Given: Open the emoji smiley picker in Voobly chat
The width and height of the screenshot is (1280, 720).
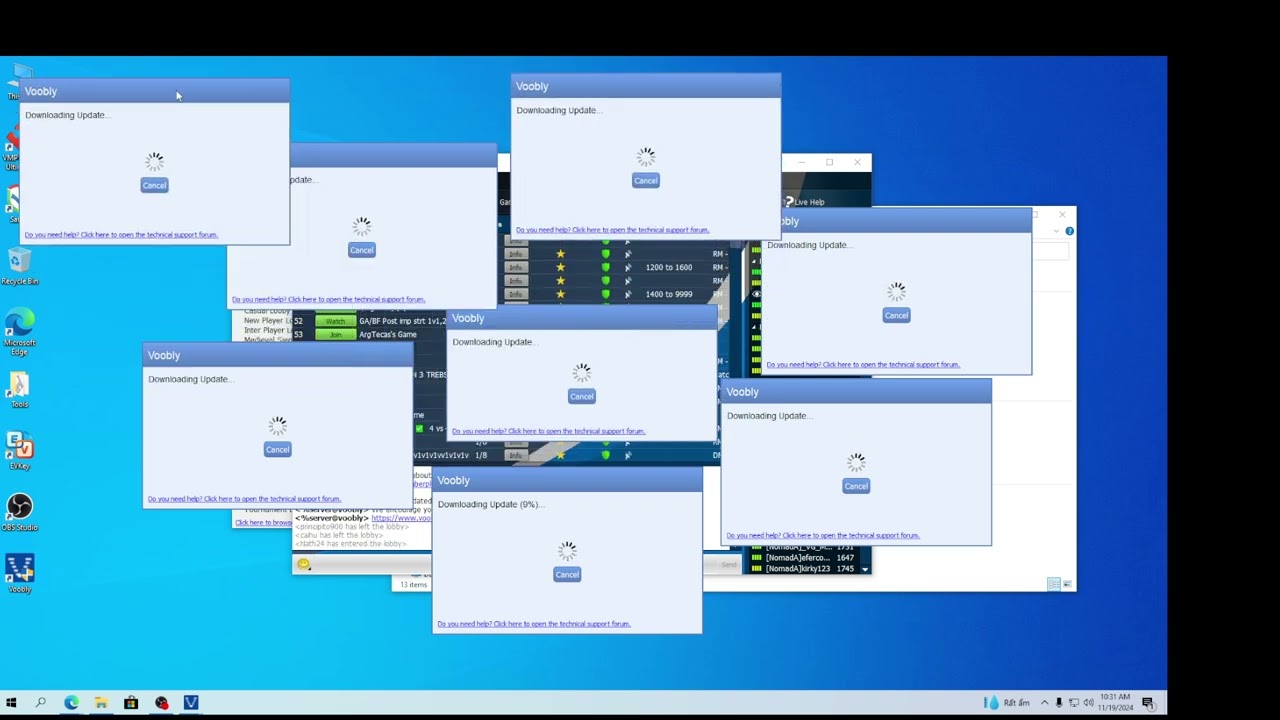Looking at the screenshot, I should 304,565.
